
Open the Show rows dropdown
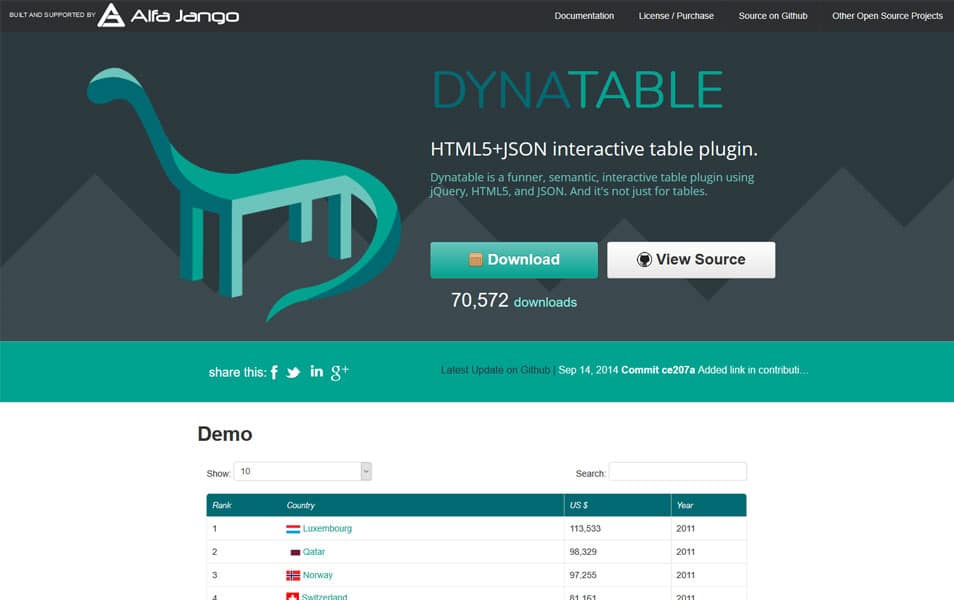point(302,472)
